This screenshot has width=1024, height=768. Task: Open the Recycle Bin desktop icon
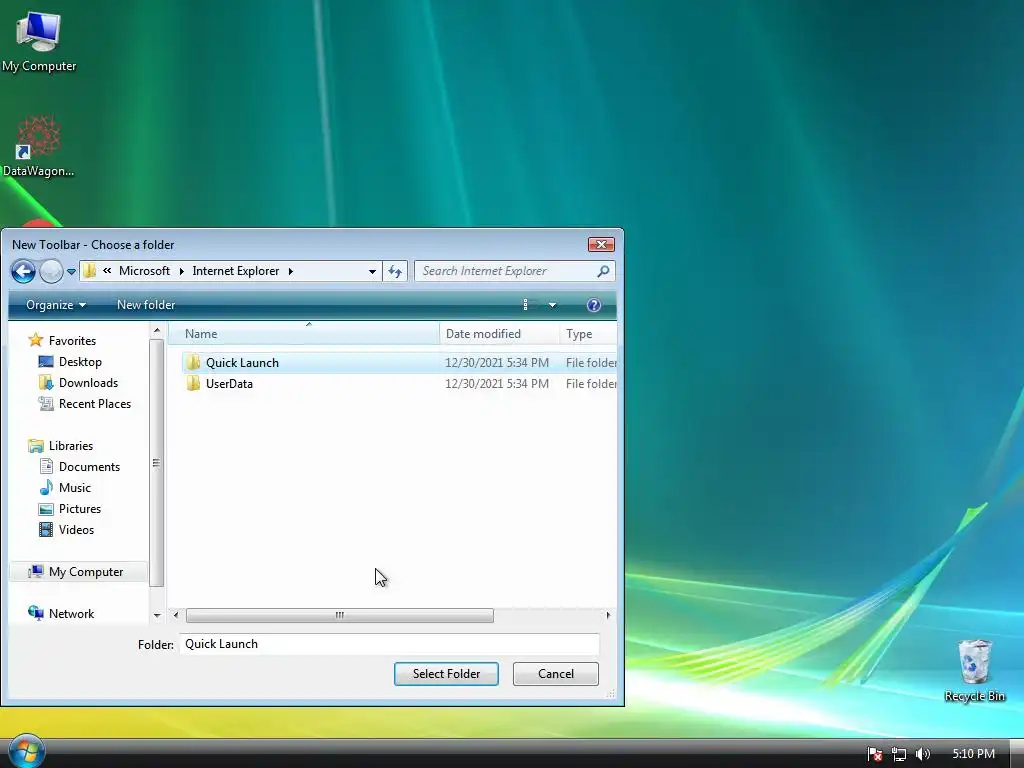pyautogui.click(x=974, y=670)
